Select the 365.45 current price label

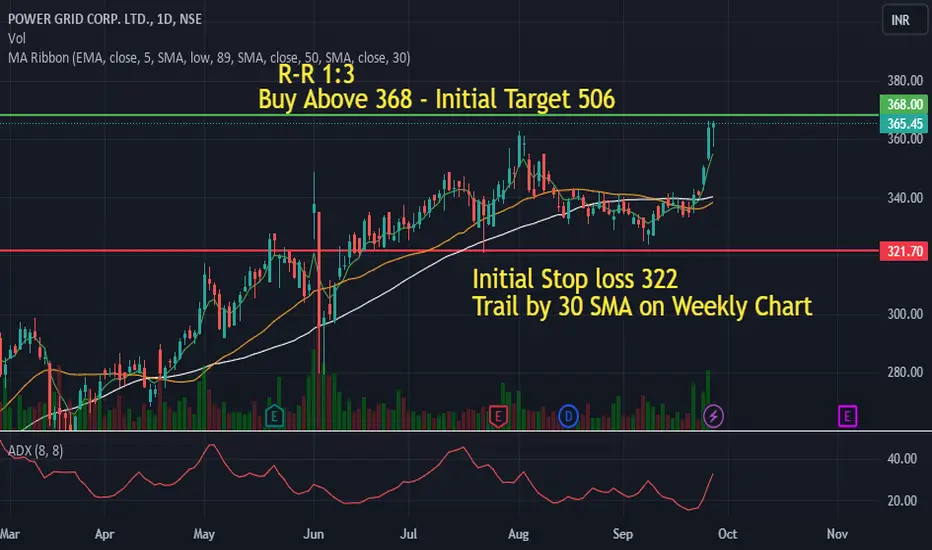[904, 124]
